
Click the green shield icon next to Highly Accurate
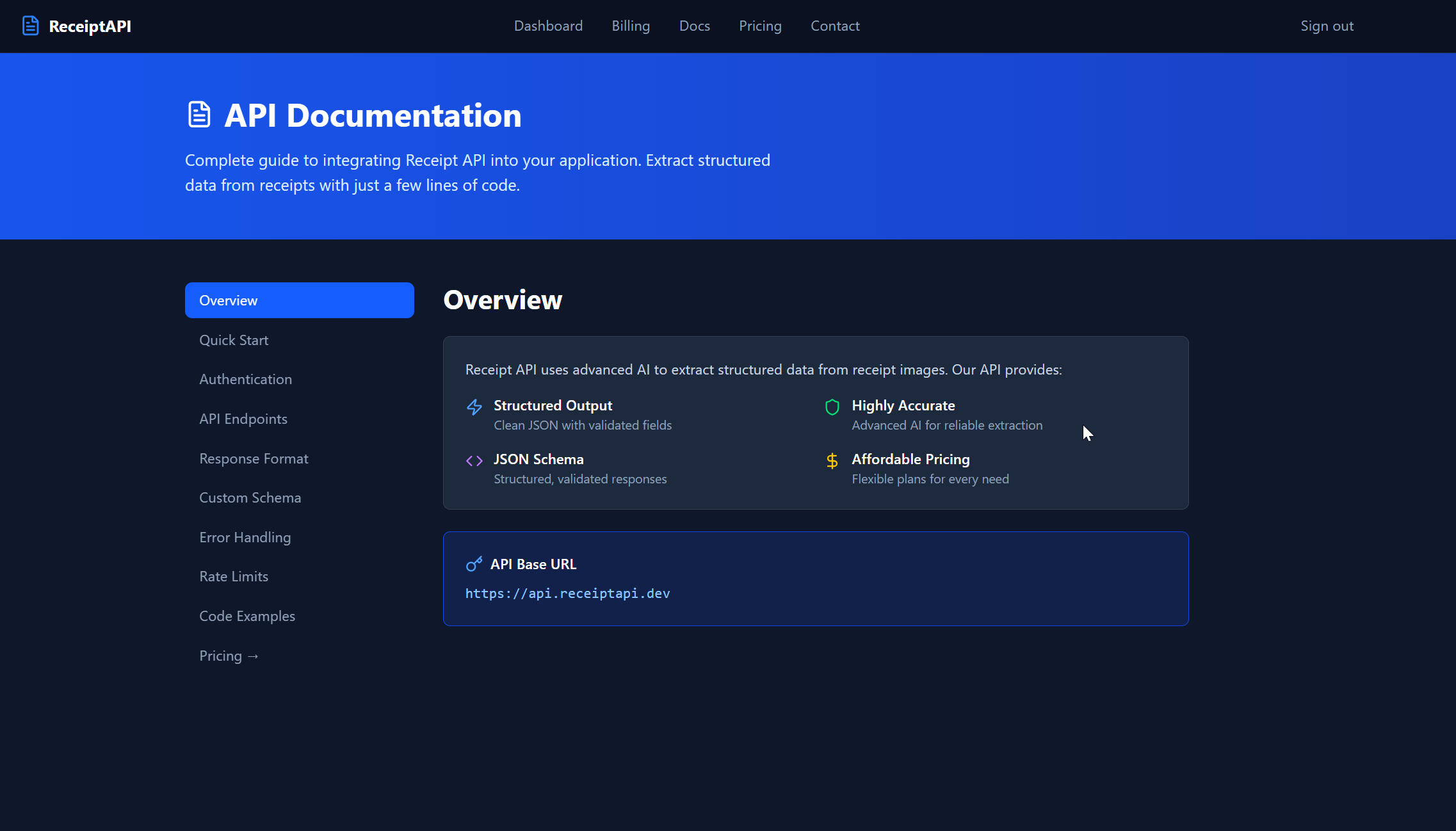pos(832,407)
